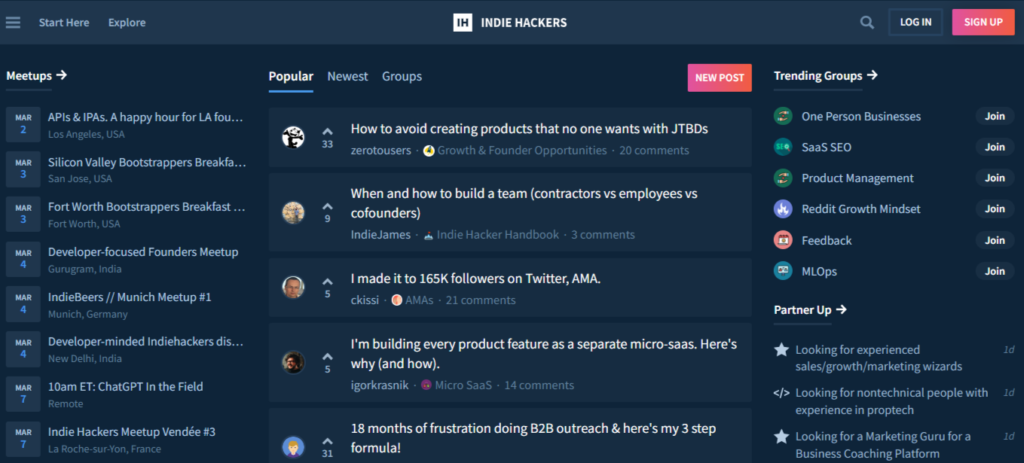Screen dimensions: 1024x463
Task: Open Start Here in the nav
Action: tap(64, 22)
